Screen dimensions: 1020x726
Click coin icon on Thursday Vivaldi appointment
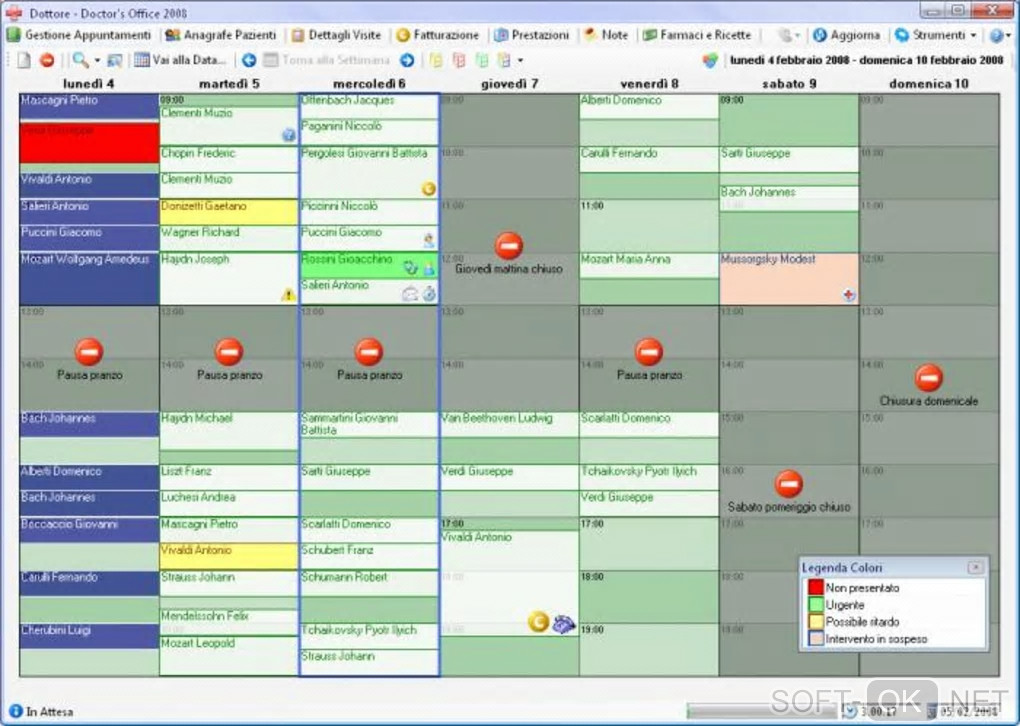point(538,622)
